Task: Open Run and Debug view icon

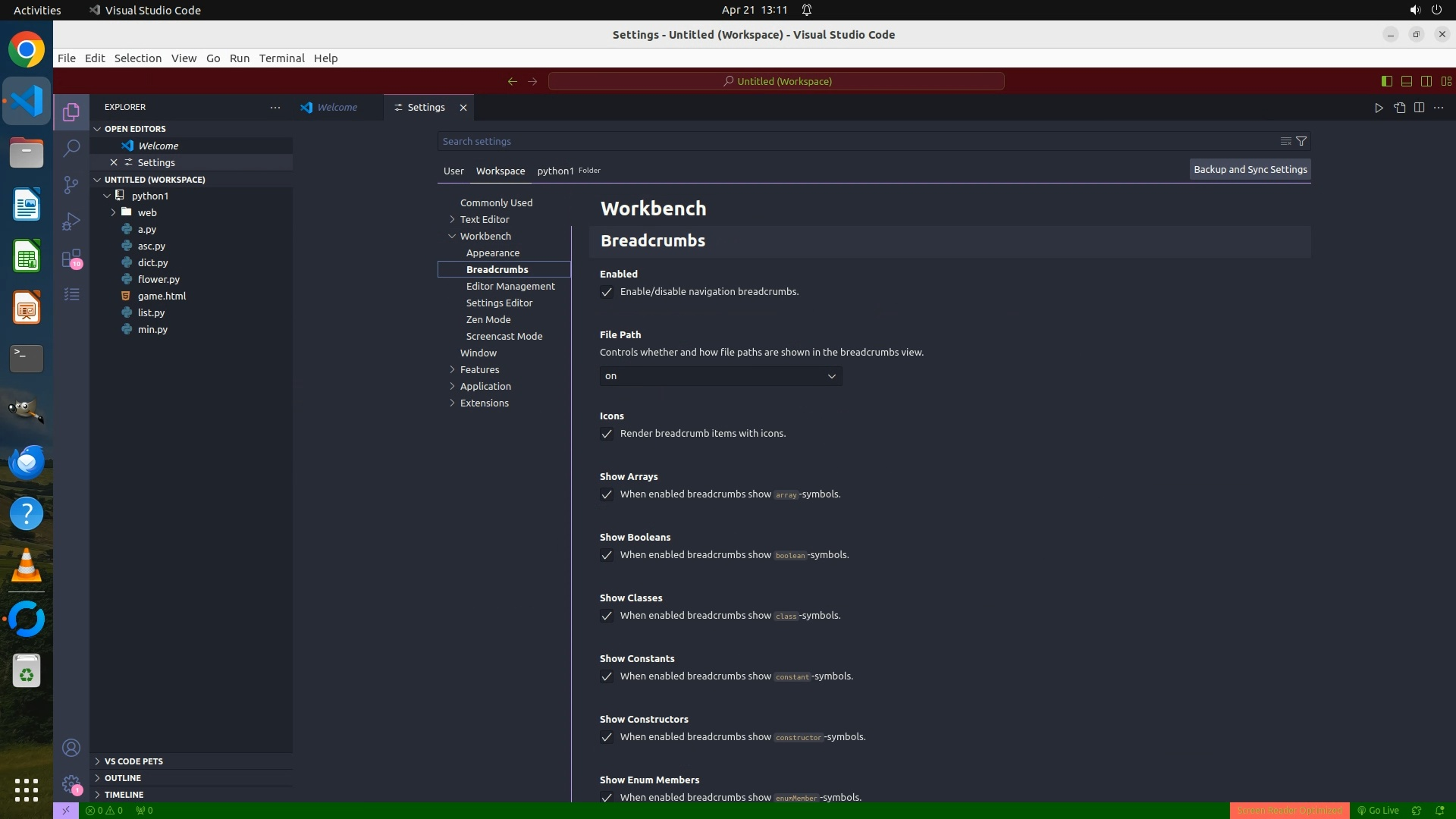Action: (x=71, y=221)
